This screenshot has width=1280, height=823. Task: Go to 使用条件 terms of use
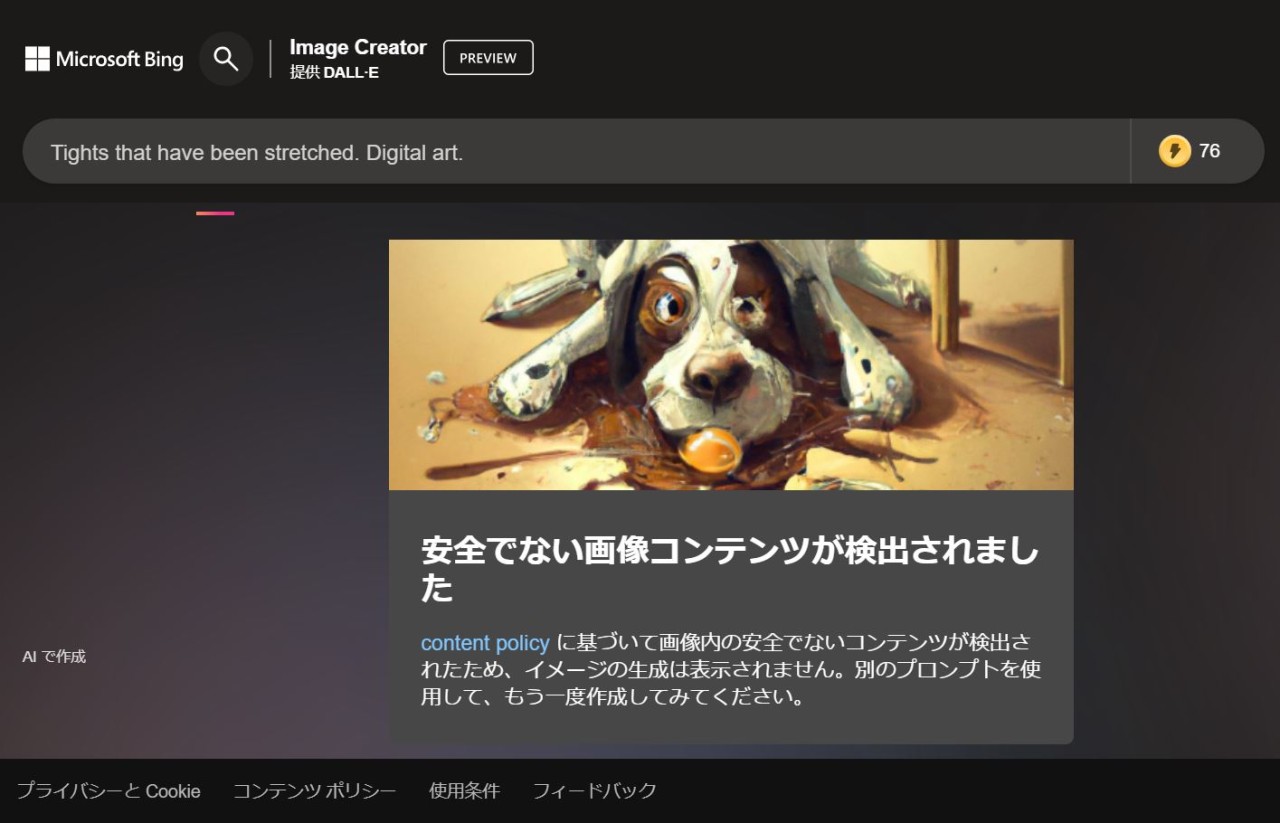point(464,791)
